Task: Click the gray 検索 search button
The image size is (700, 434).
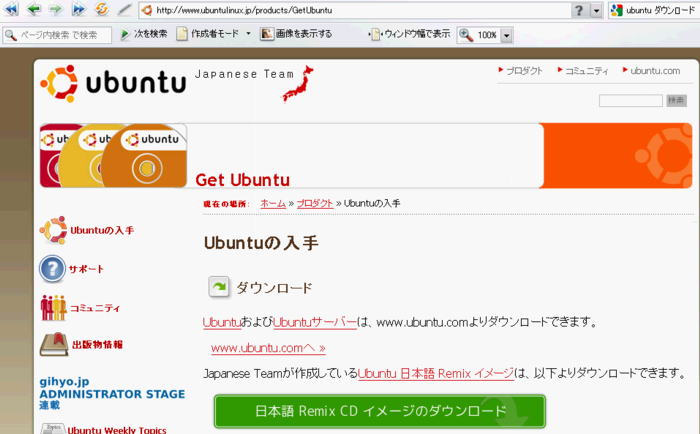Action: [676, 100]
